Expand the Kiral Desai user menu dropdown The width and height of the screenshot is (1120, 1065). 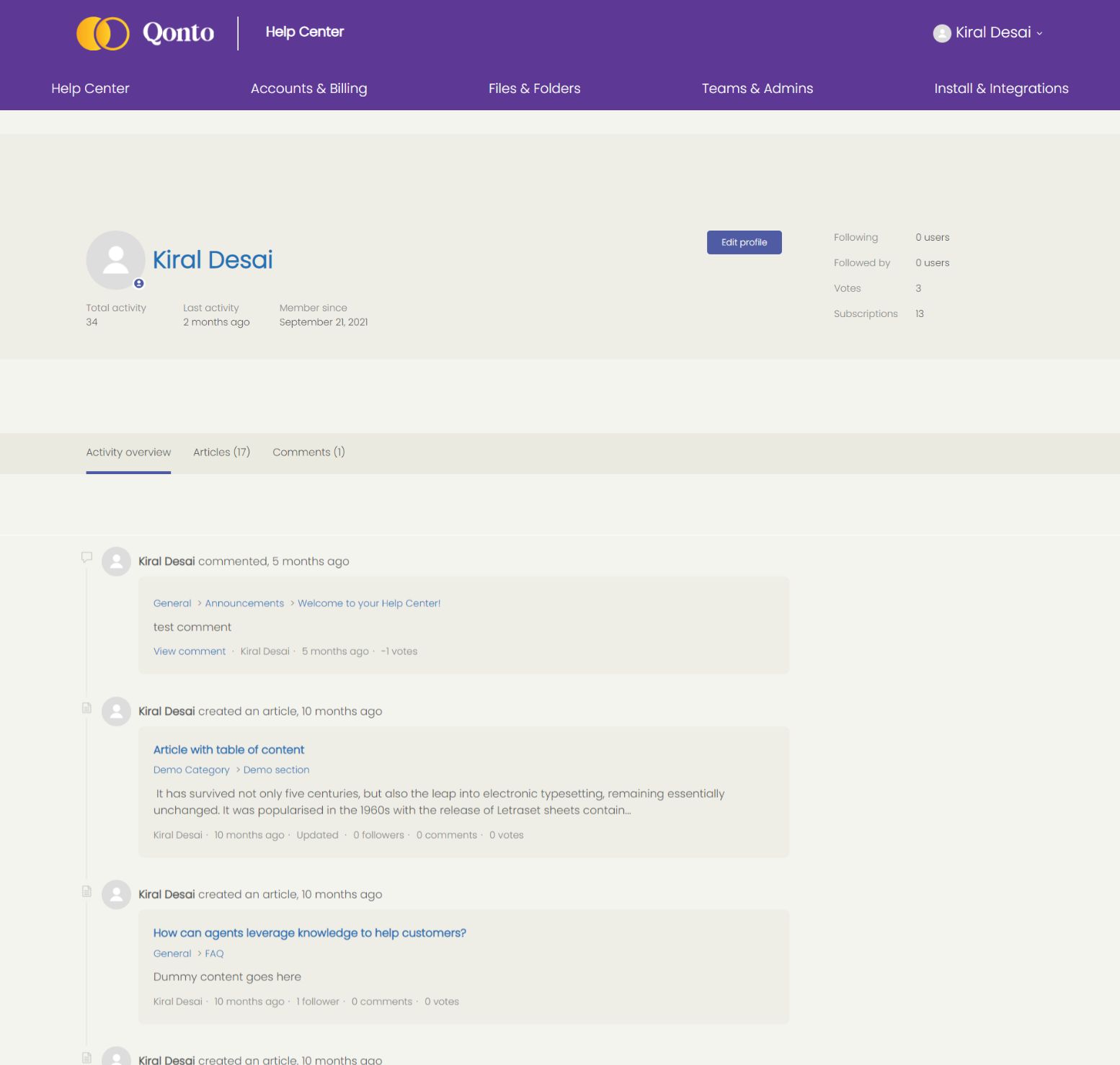[x=998, y=33]
